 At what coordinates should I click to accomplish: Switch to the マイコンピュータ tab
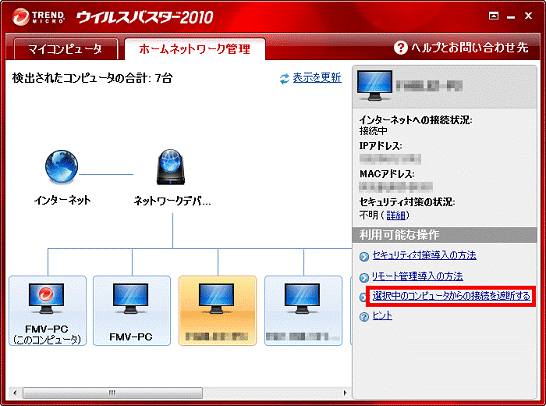[65, 49]
